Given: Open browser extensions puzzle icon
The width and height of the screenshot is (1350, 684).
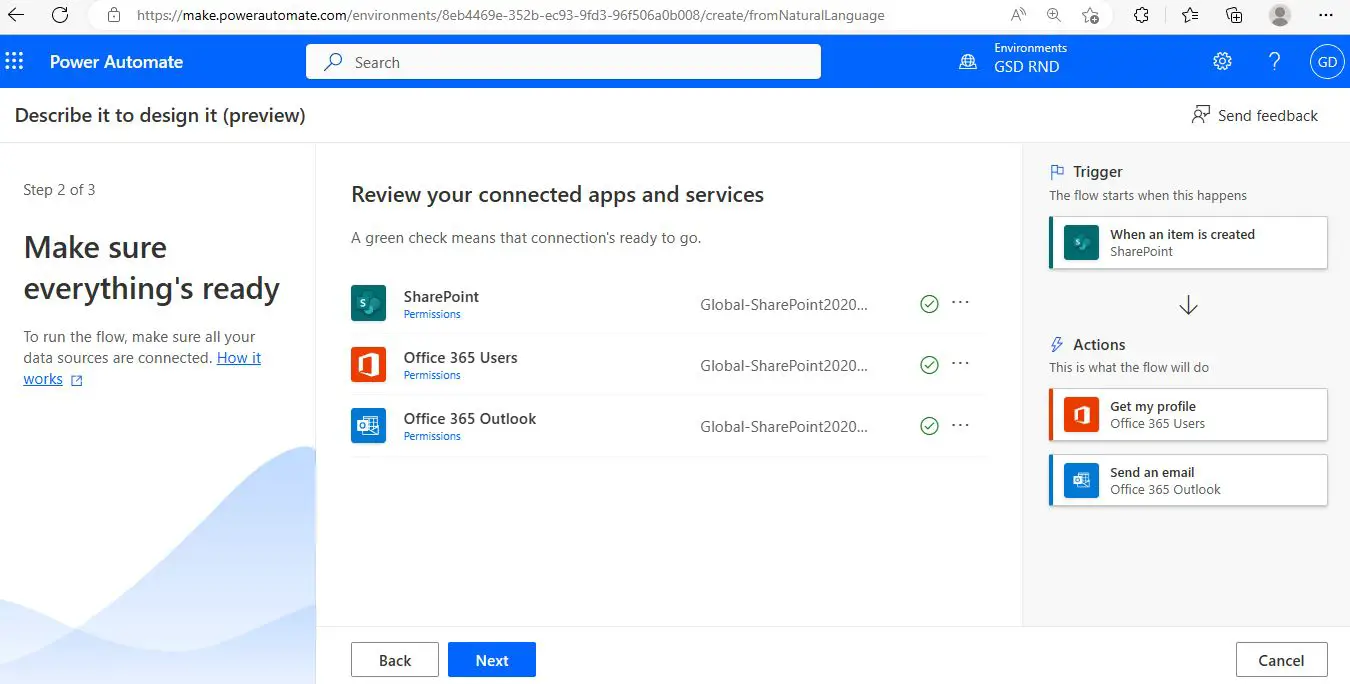Looking at the screenshot, I should click(1141, 15).
